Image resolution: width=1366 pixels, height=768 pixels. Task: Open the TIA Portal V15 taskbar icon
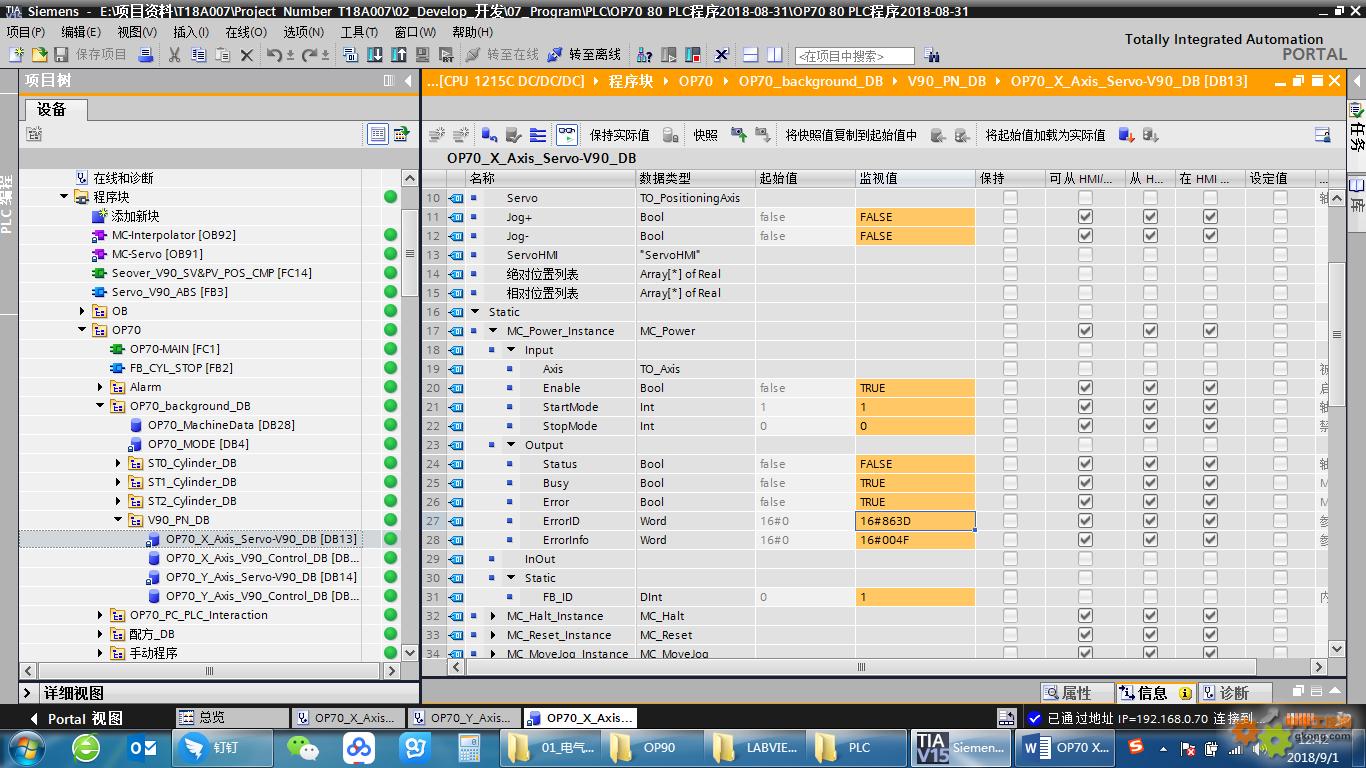(x=961, y=747)
